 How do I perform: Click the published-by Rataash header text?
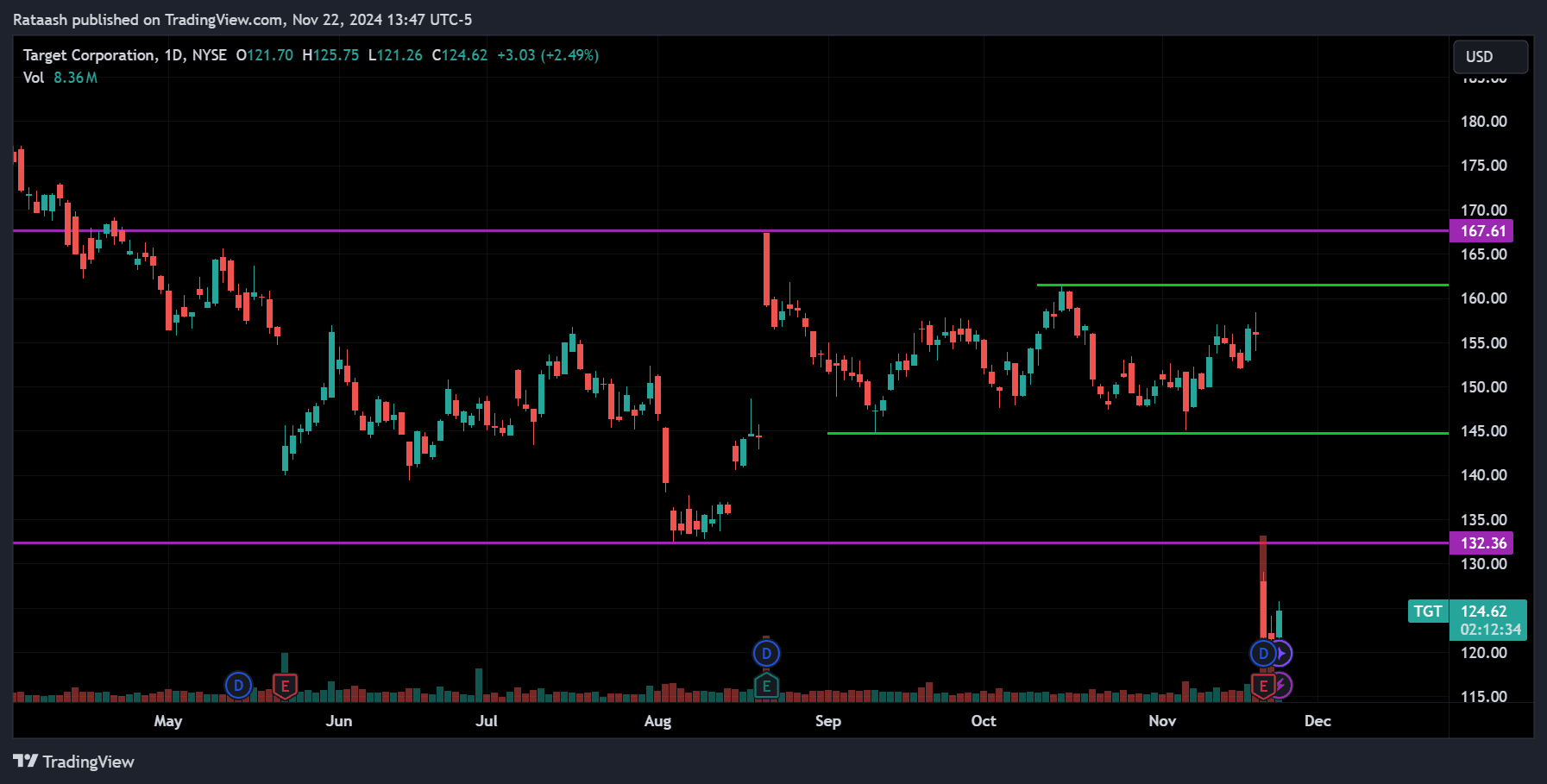point(242,20)
